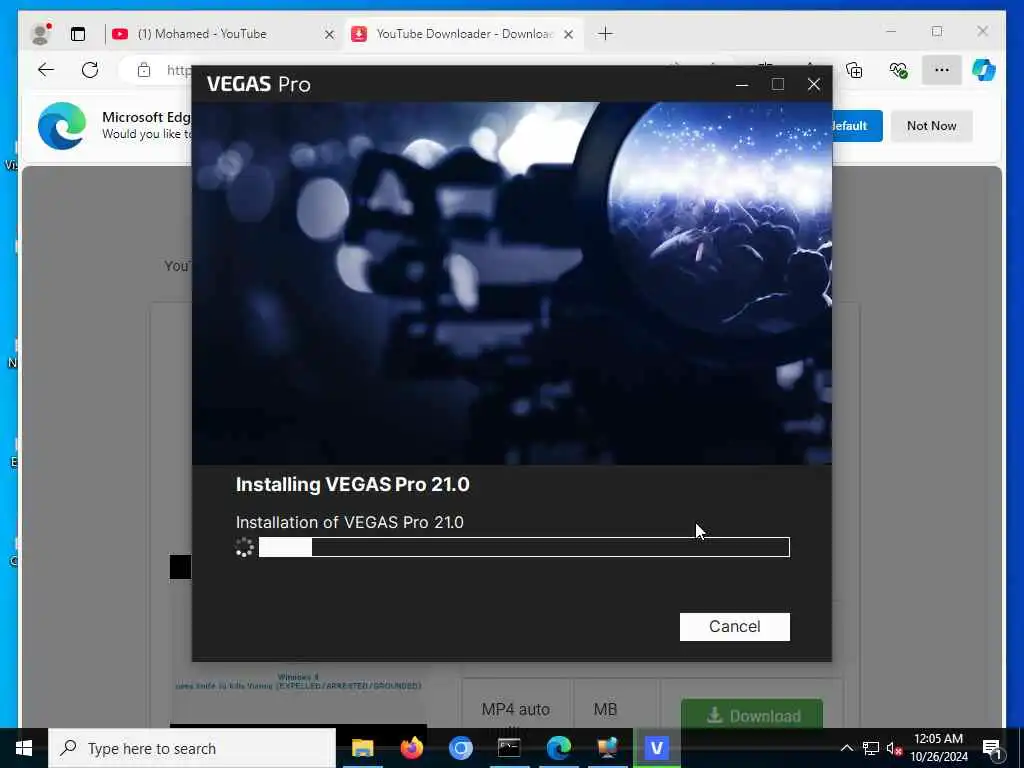Click the 'Installing VEGAS Pro 21.0' heading

pyautogui.click(x=353, y=485)
